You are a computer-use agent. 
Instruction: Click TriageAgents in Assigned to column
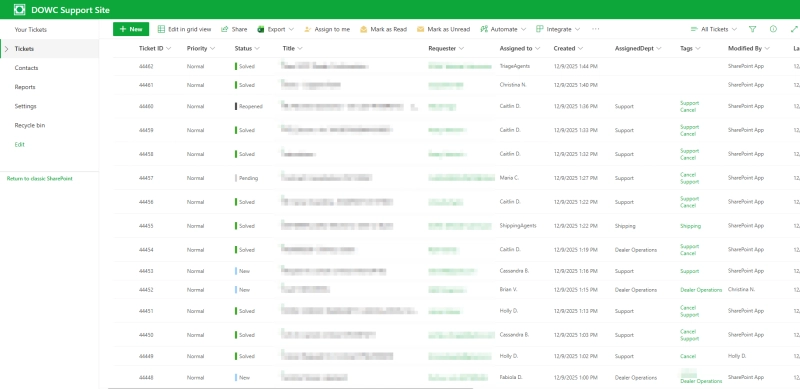tap(515, 66)
